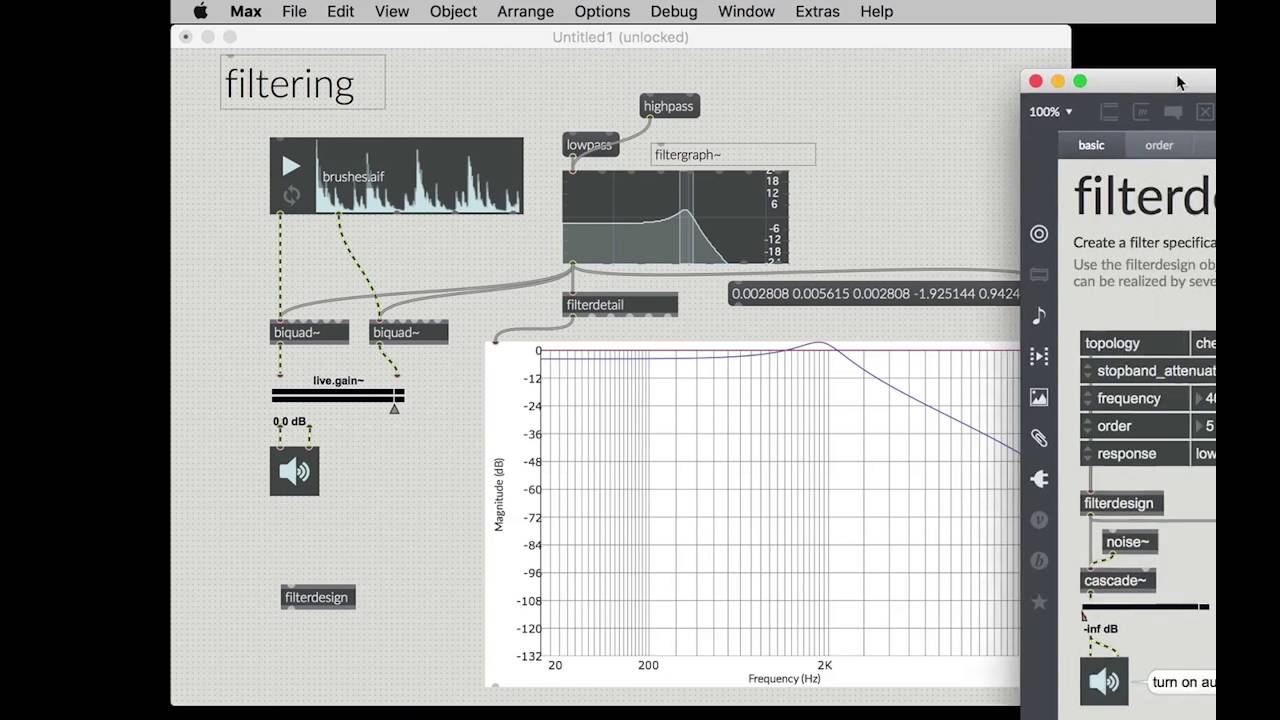Open the Object menu

453,11
